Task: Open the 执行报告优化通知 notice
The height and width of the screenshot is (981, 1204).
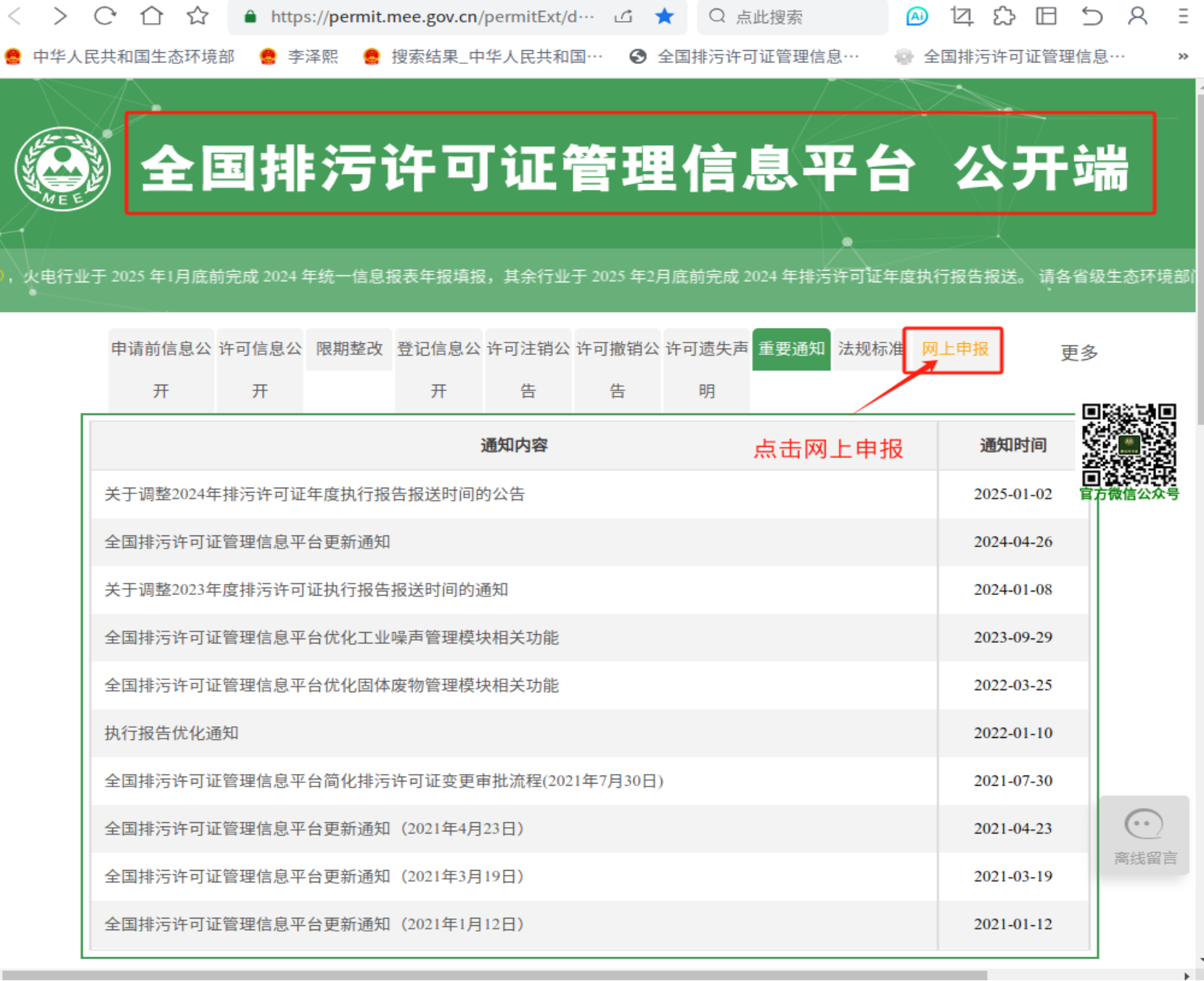Action: tap(171, 733)
